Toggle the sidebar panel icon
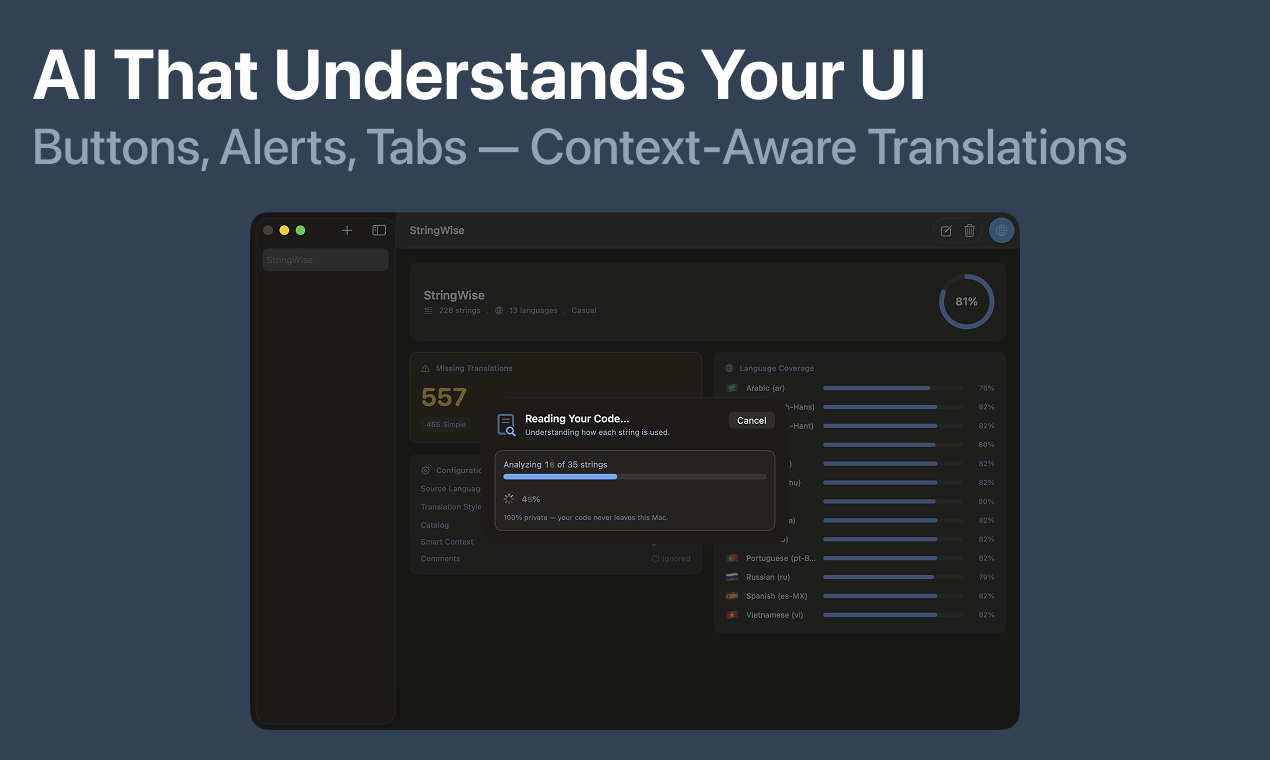Viewport: 1270px width, 760px height. (379, 230)
